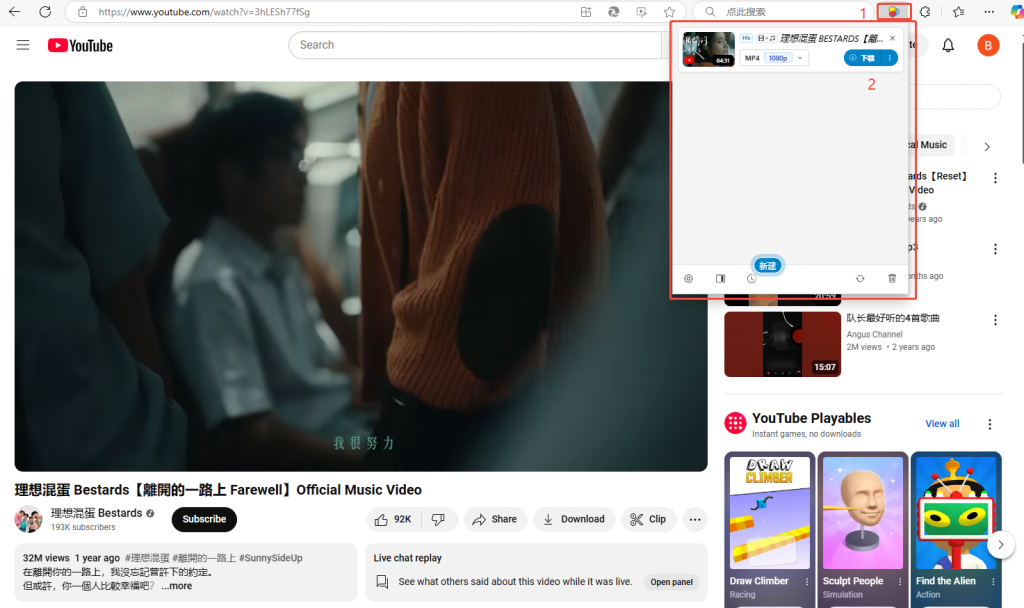
Task: Open download history clock icon in popup
Action: pos(752,279)
